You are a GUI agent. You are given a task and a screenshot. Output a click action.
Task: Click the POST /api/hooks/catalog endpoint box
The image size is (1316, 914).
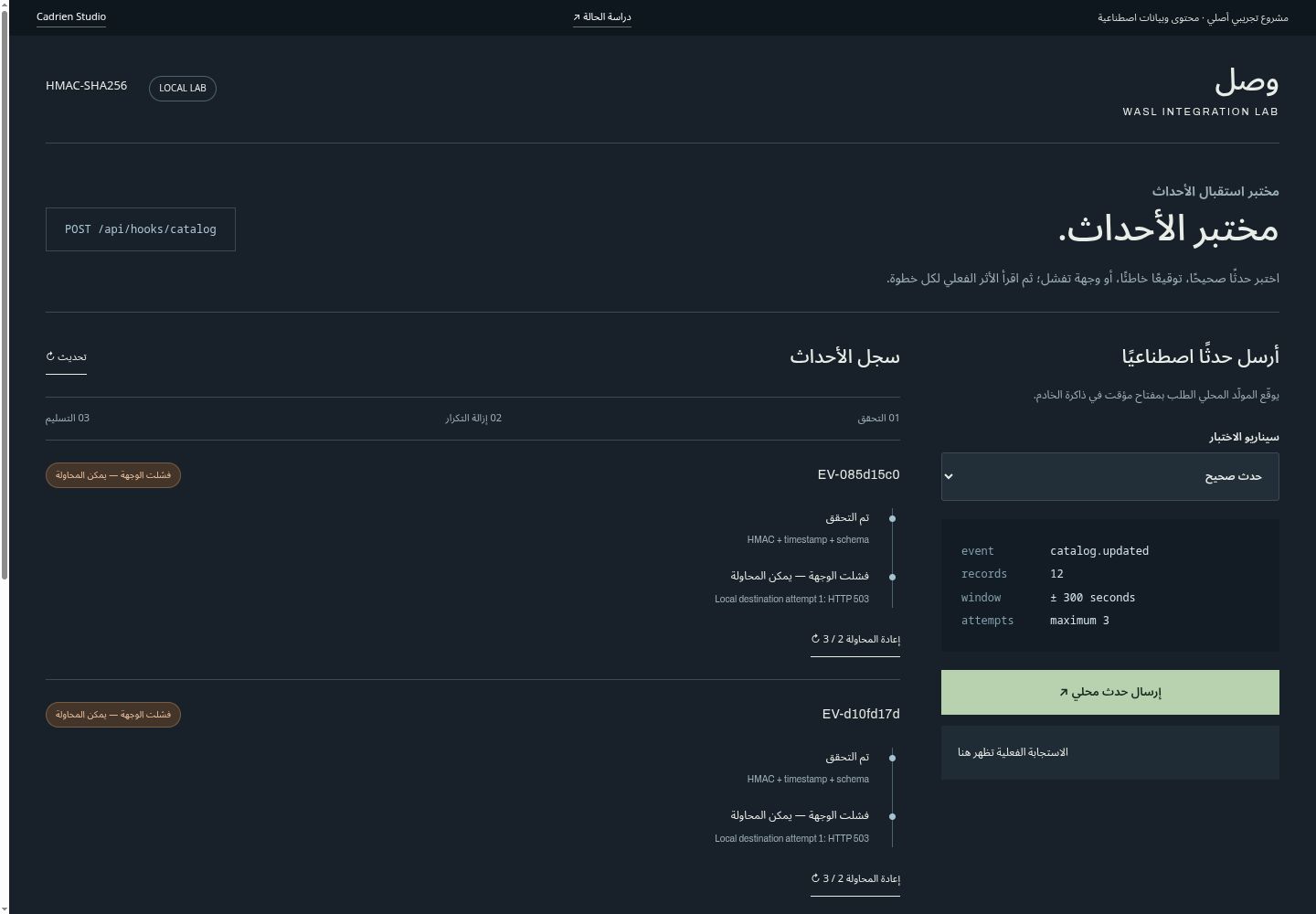click(141, 229)
